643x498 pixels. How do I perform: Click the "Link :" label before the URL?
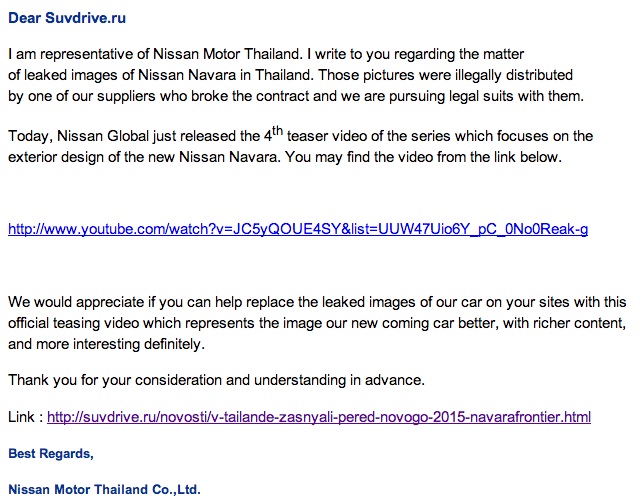(x=25, y=417)
